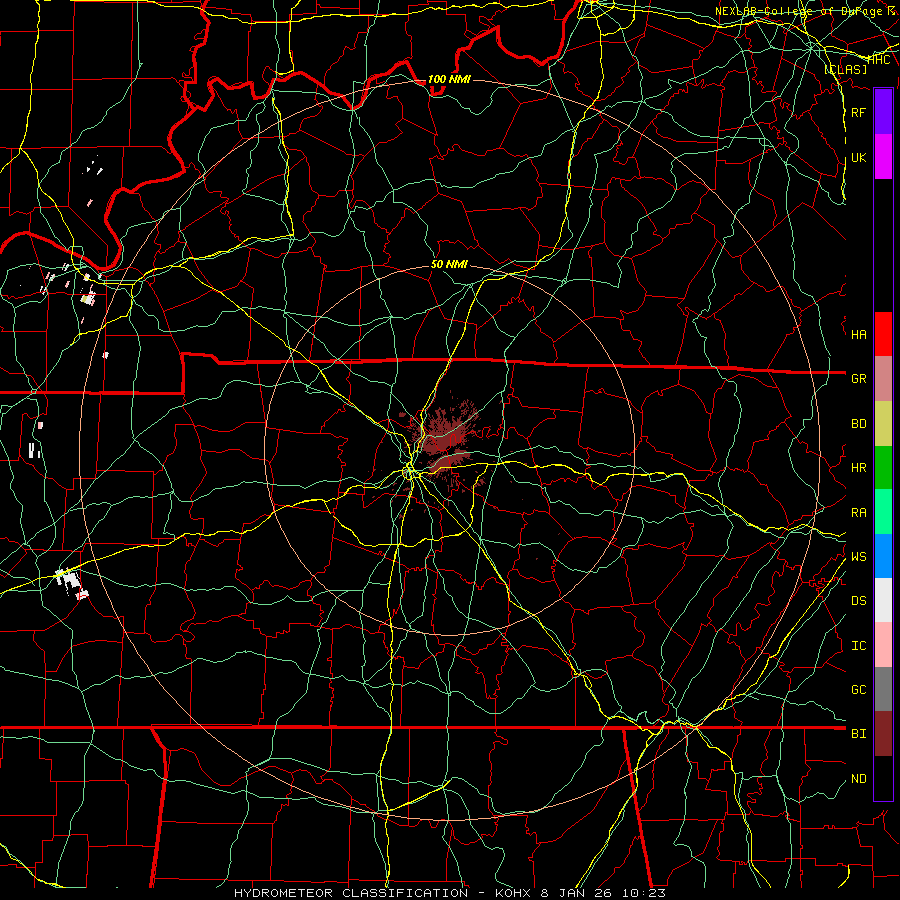Click the 'HHC' product label
The image size is (900, 900).
pos(879,60)
